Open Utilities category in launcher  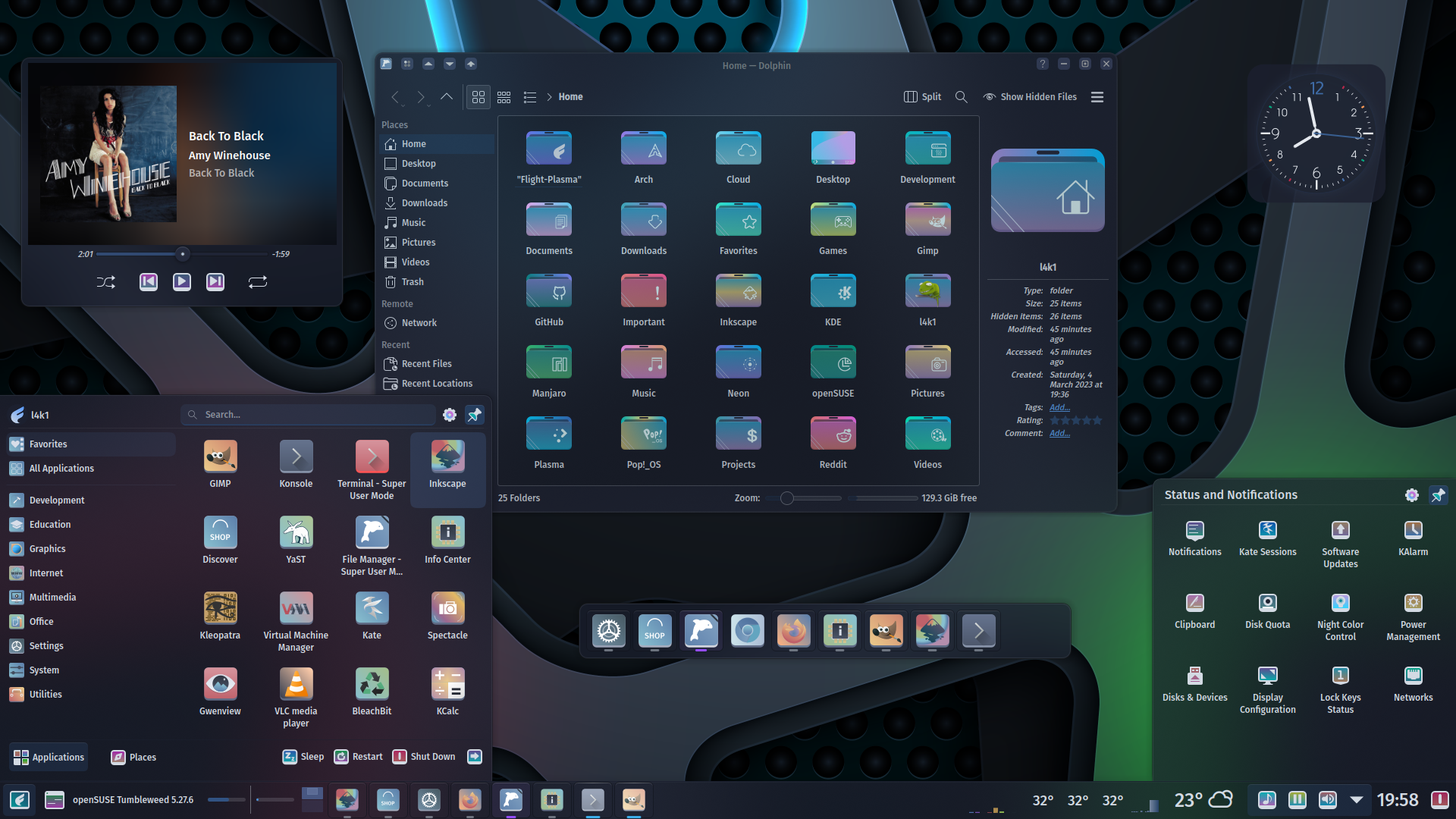tap(91, 695)
